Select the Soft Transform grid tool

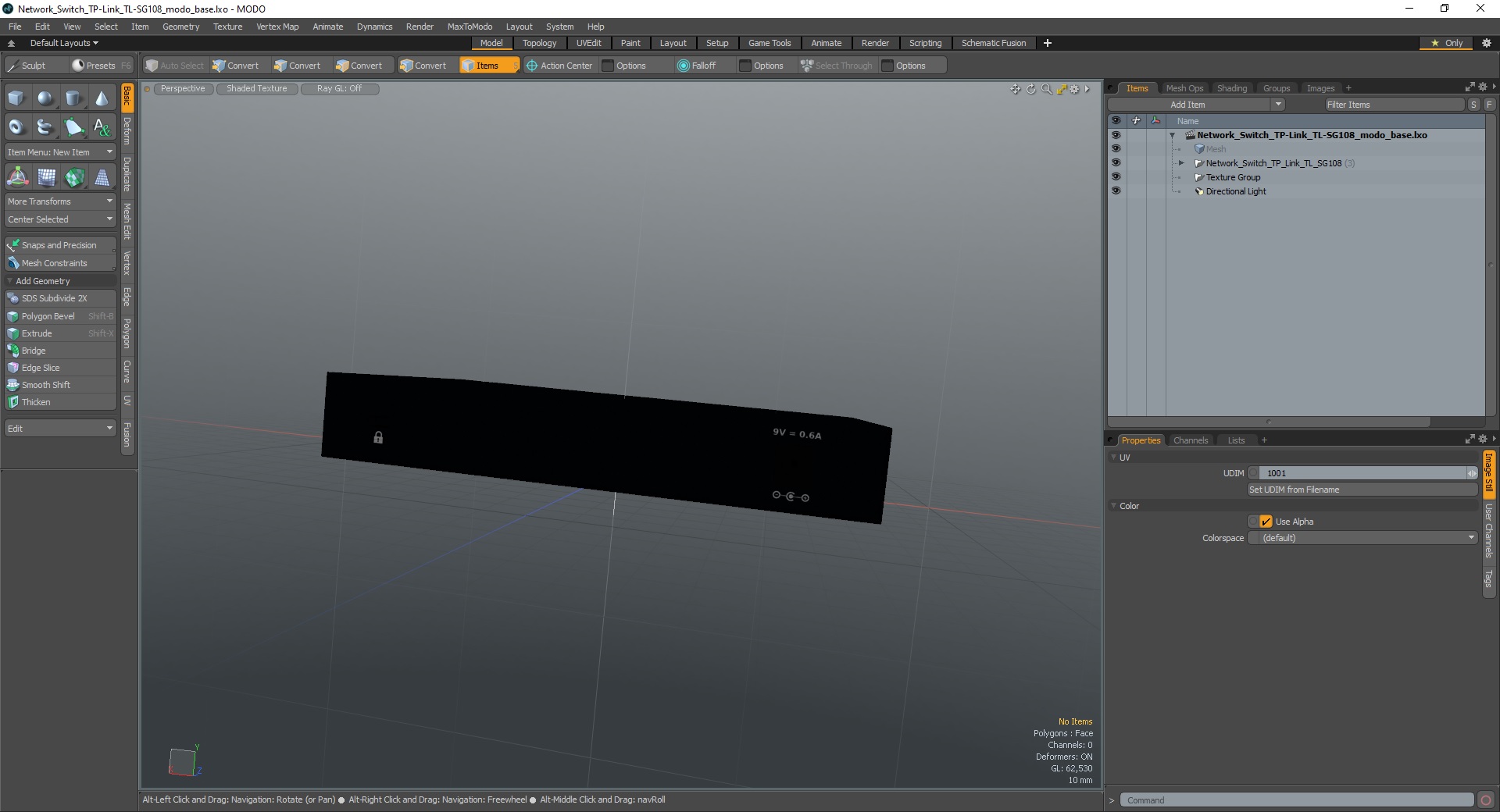(x=46, y=178)
